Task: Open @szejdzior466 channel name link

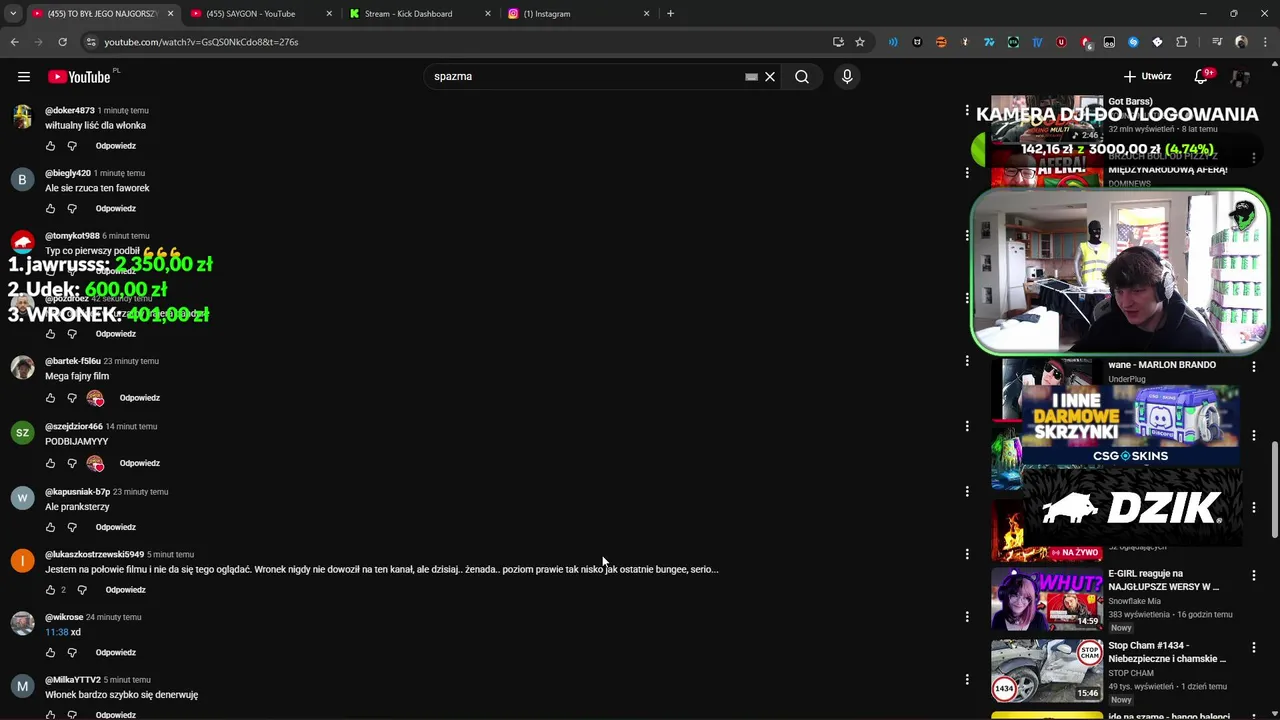Action: click(74, 426)
